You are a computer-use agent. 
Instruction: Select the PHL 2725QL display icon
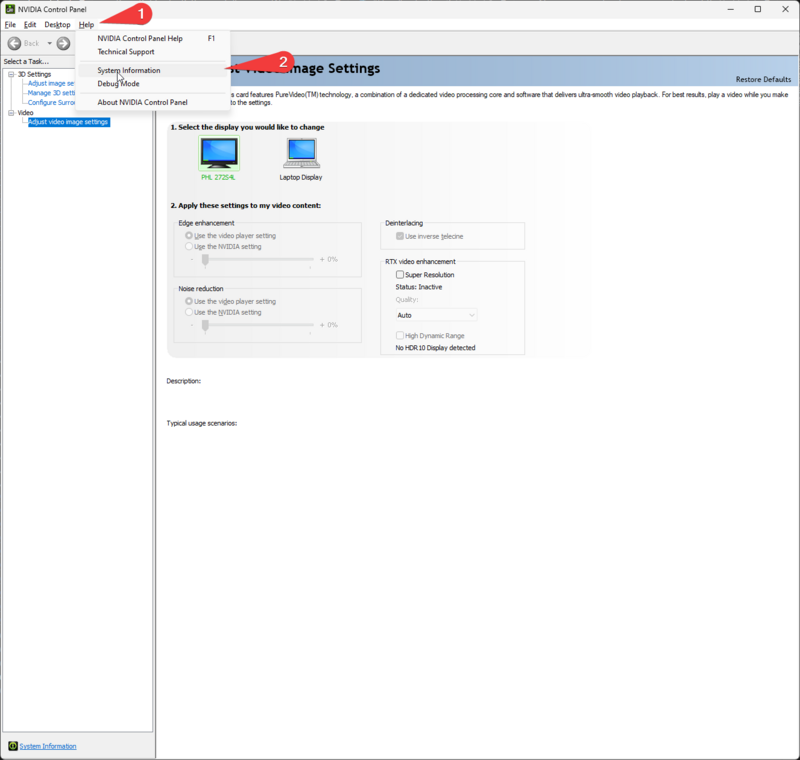(x=218, y=153)
